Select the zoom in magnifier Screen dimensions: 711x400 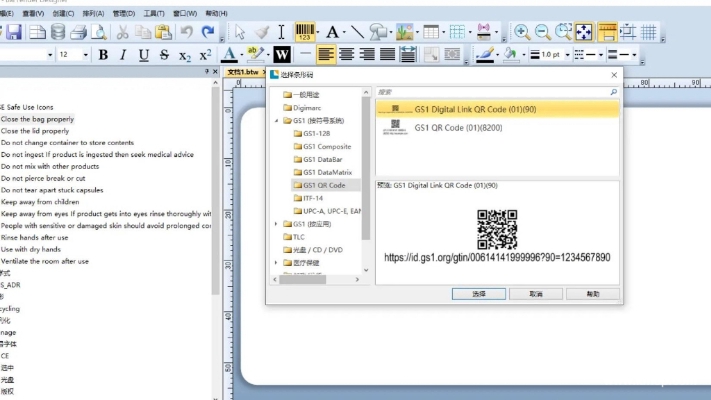(521, 32)
